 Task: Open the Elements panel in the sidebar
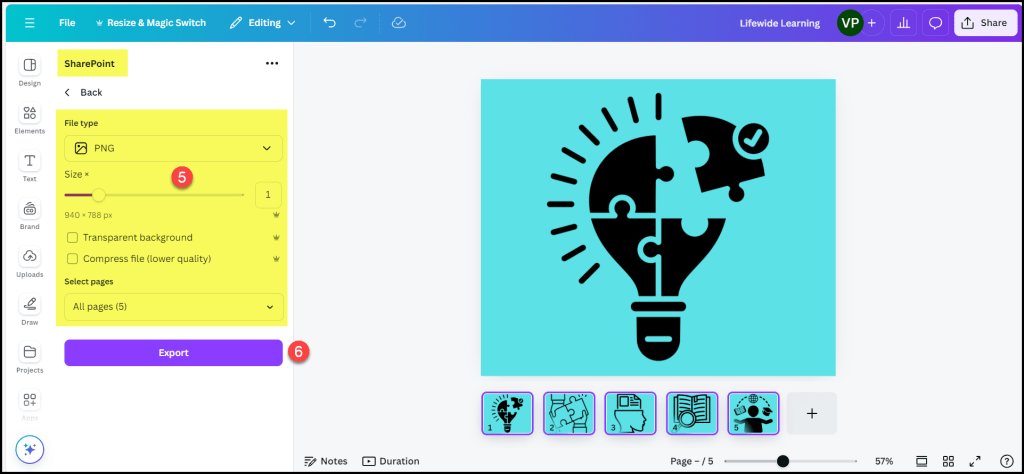29,118
